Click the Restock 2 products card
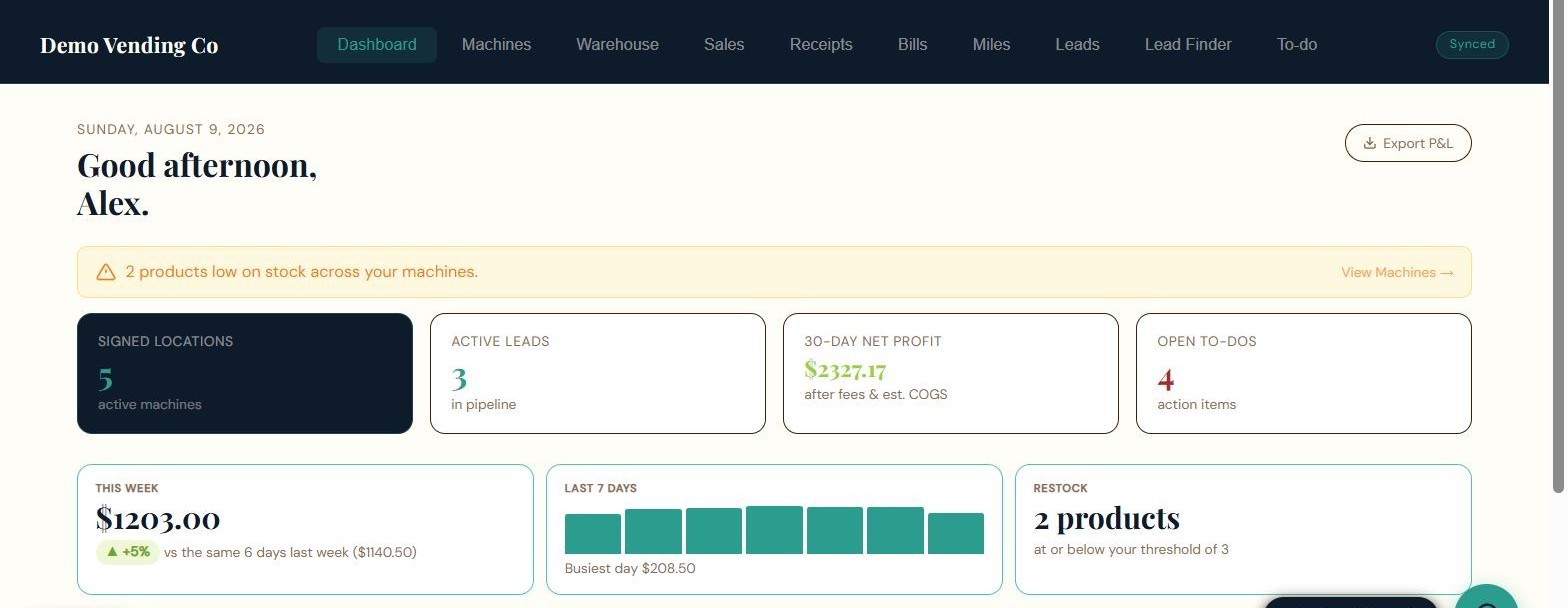Viewport: 1568px width, 608px height. 1243,529
